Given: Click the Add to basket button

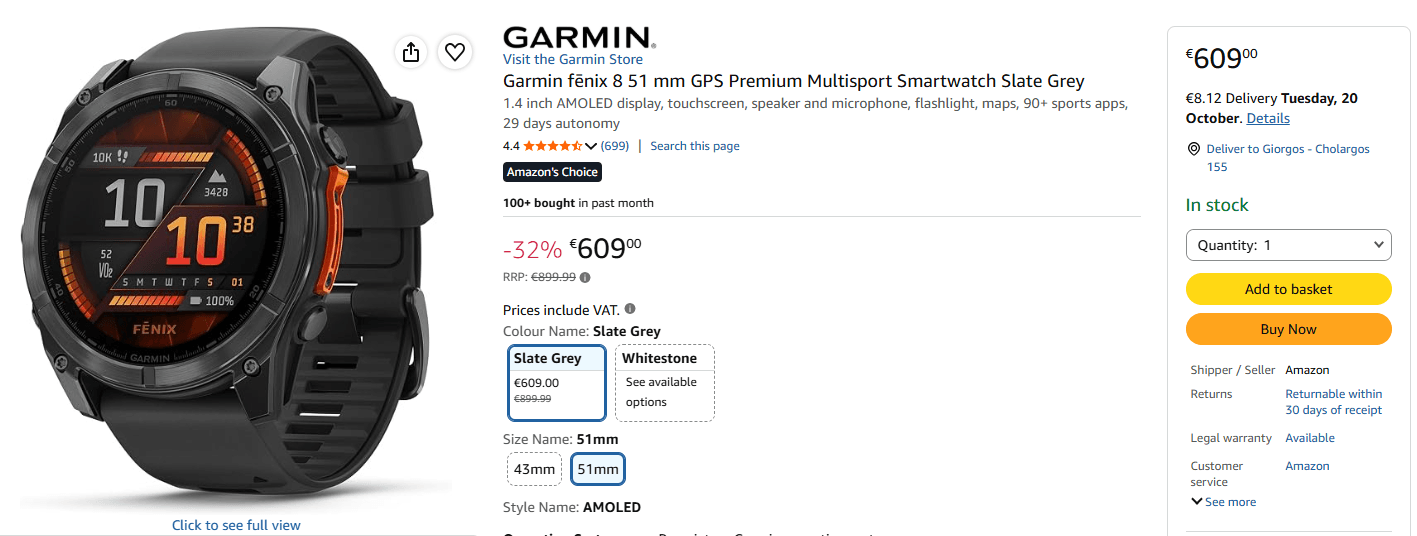Looking at the screenshot, I should pyautogui.click(x=1288, y=289).
